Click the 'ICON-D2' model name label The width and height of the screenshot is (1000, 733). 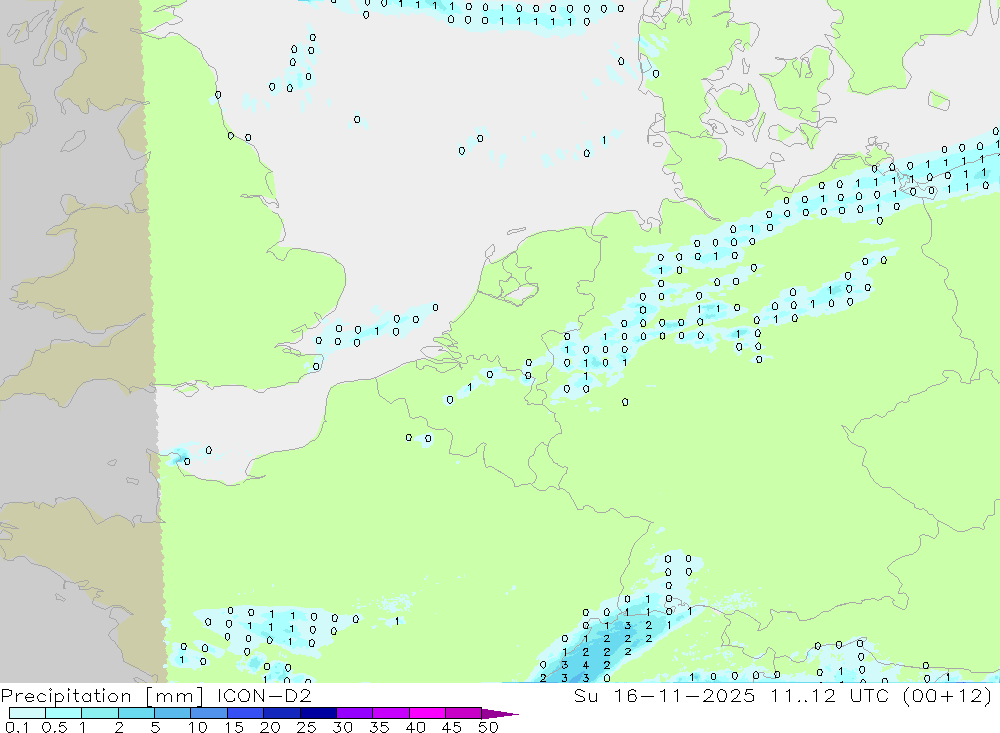(x=264, y=695)
